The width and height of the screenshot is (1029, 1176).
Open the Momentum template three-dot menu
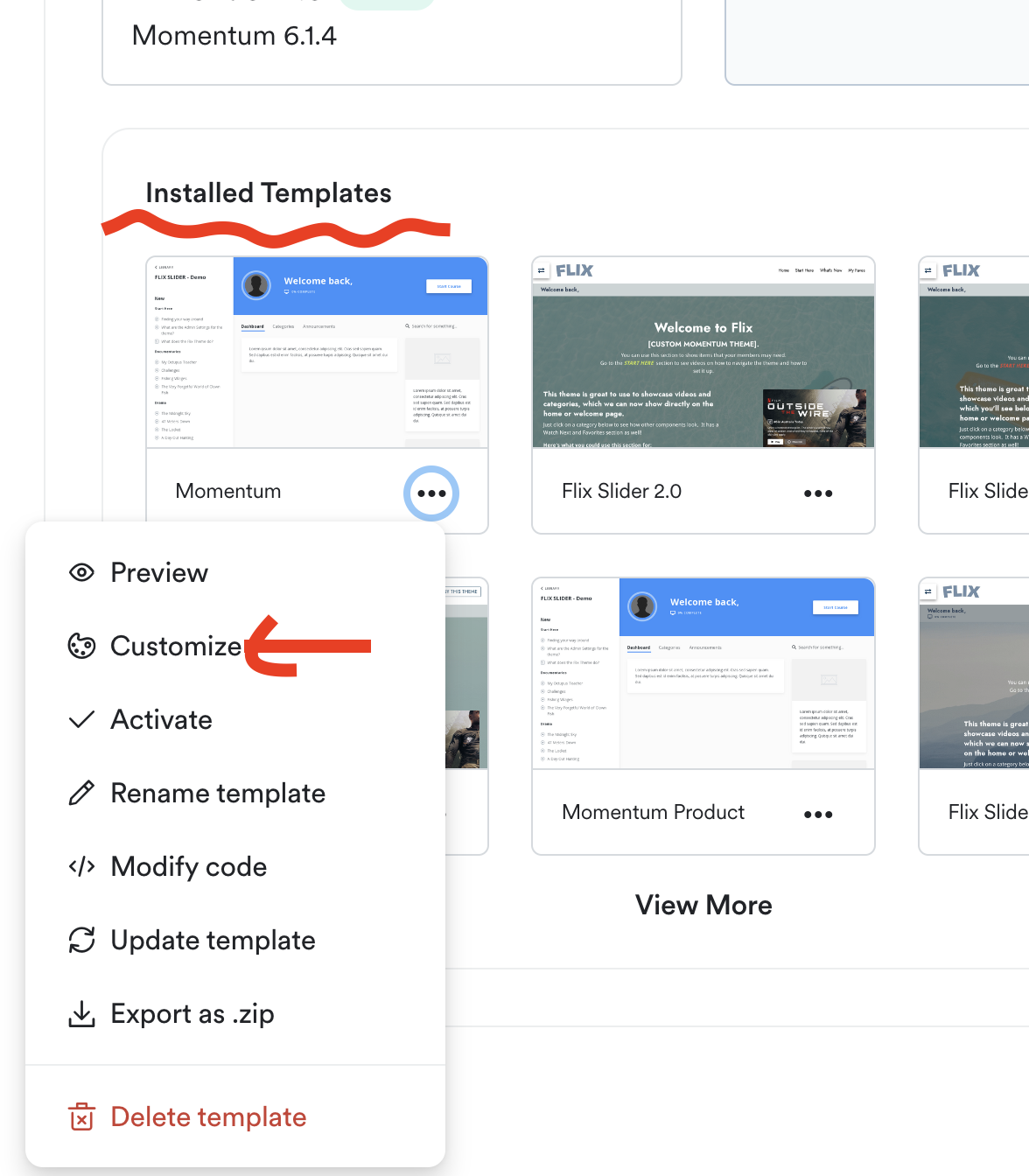coord(431,493)
